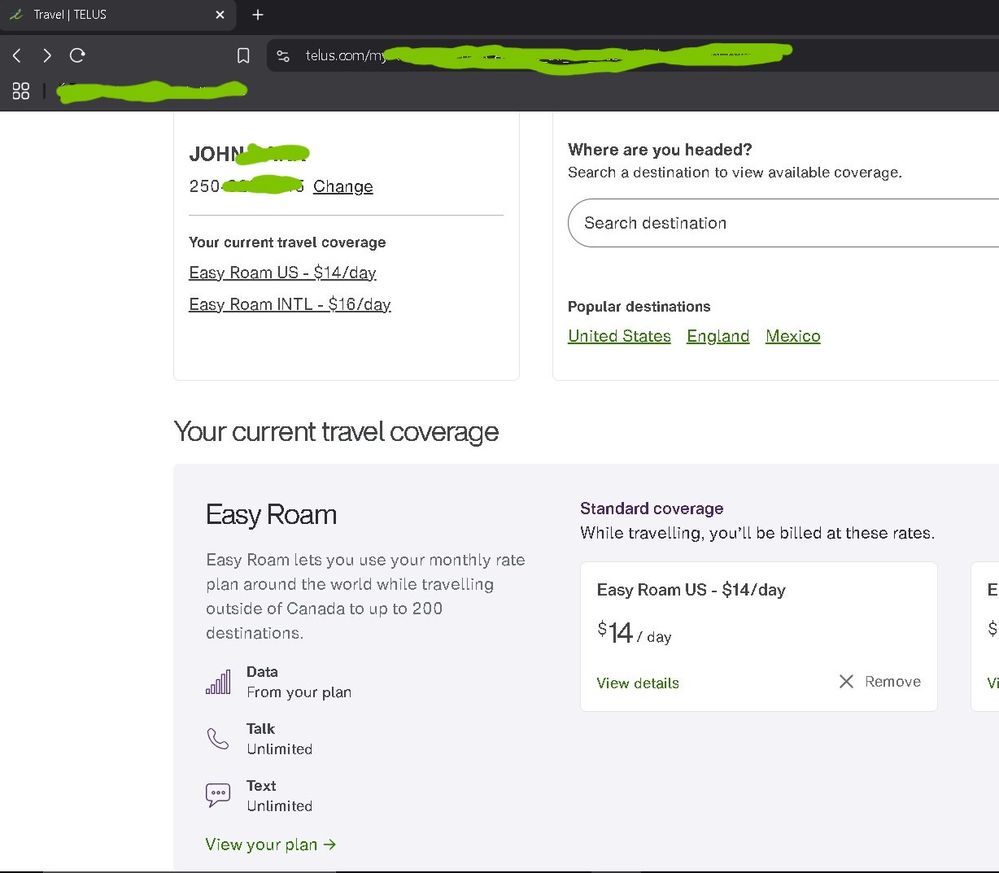Click in the Search destination field

(x=780, y=223)
